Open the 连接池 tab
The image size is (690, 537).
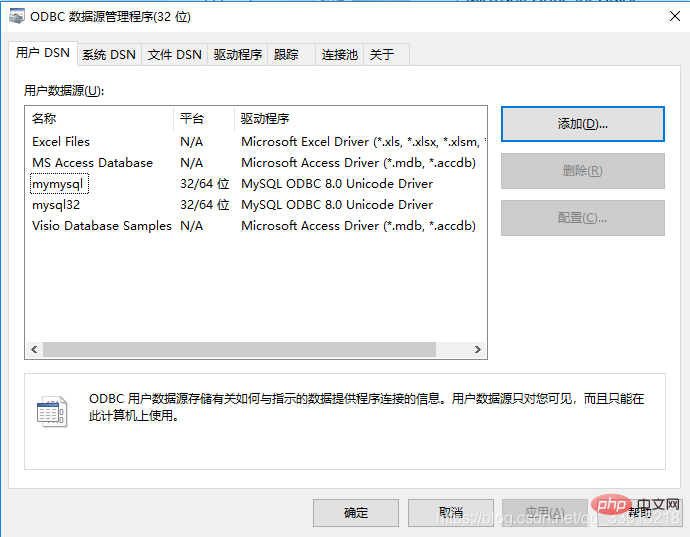(x=339, y=55)
